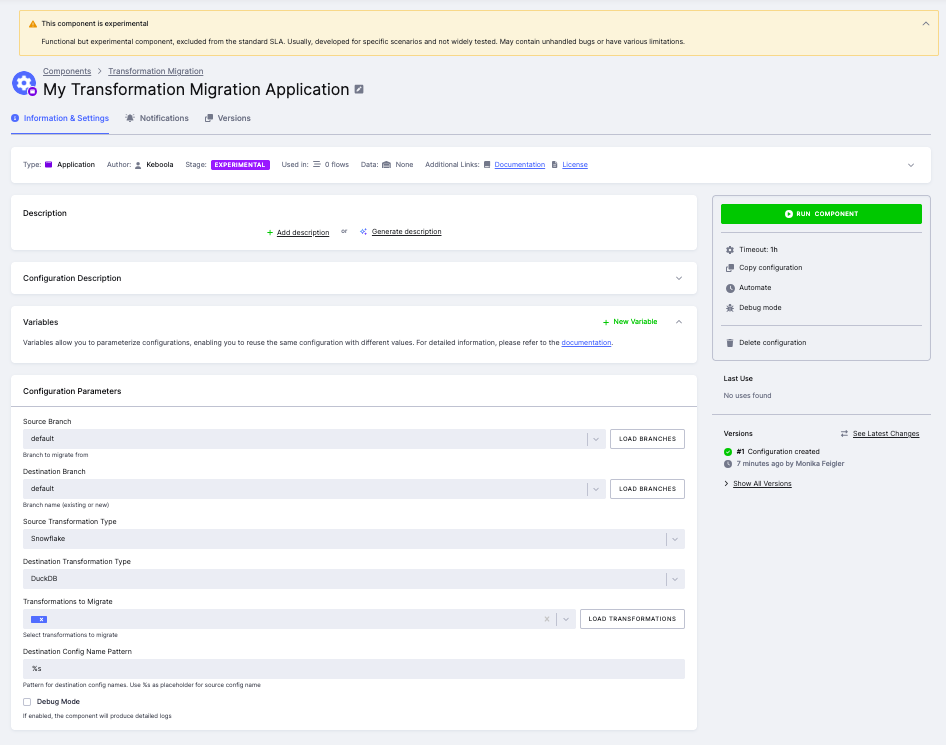Open Transformation Migration breadcrumb link
This screenshot has width=946, height=745.
(156, 71)
